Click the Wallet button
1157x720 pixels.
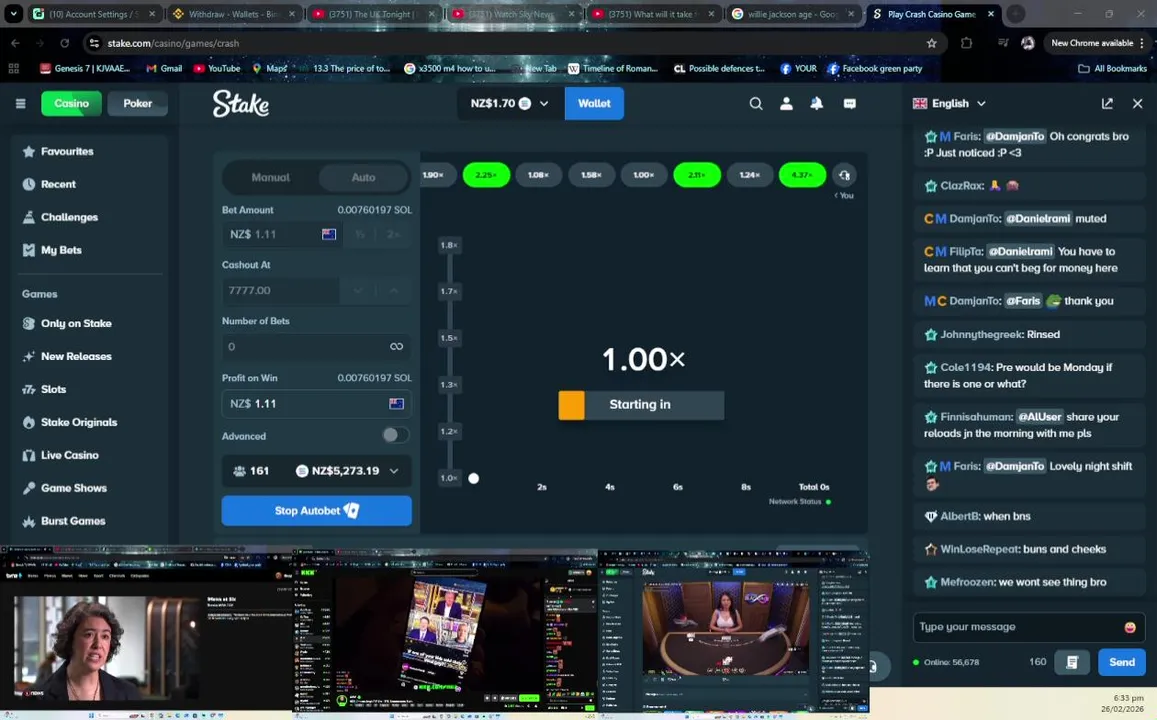point(594,103)
